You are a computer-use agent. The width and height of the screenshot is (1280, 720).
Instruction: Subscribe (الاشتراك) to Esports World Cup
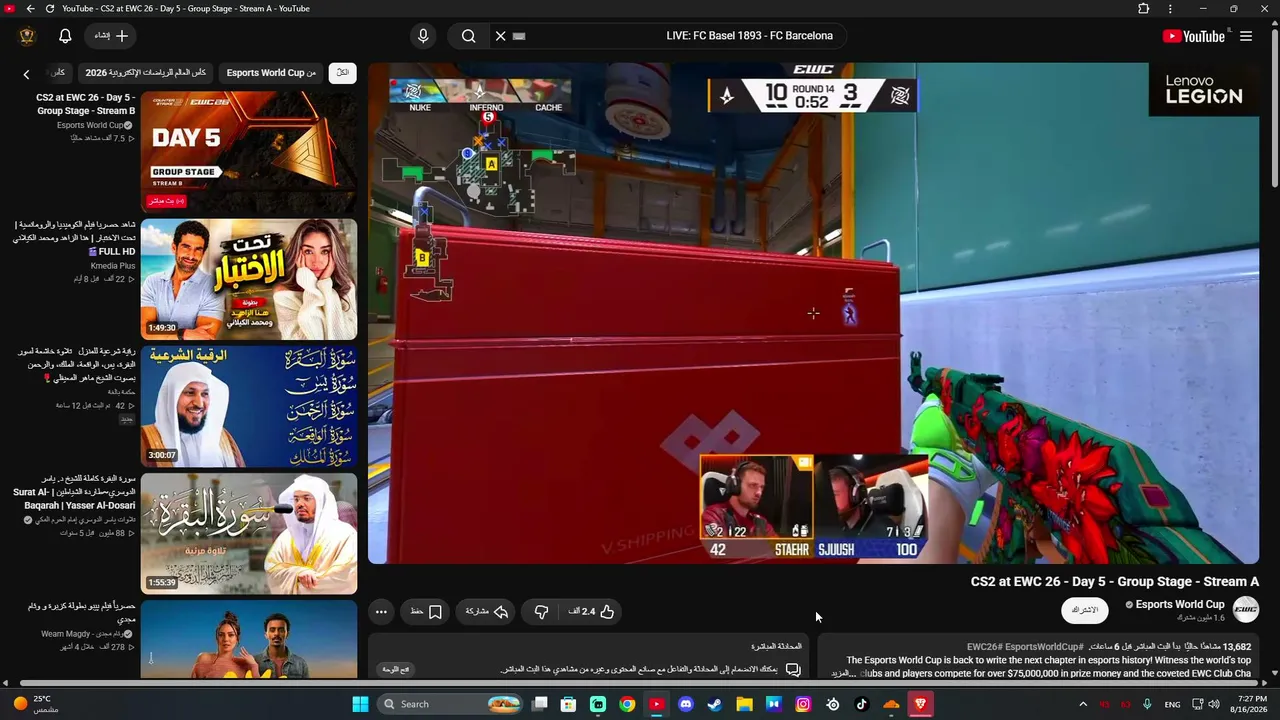pyautogui.click(x=1085, y=610)
